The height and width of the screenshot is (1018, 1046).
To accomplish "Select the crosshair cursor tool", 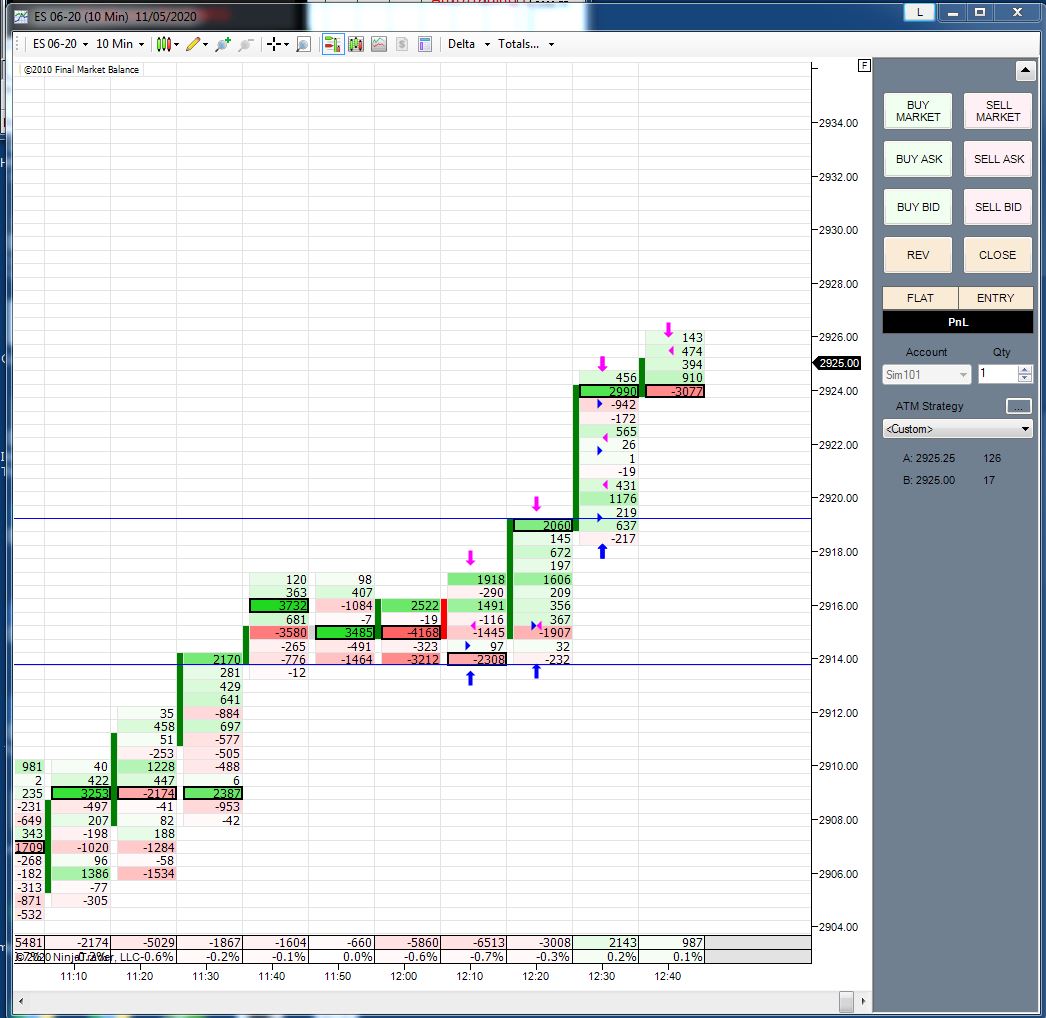I will (x=274, y=44).
